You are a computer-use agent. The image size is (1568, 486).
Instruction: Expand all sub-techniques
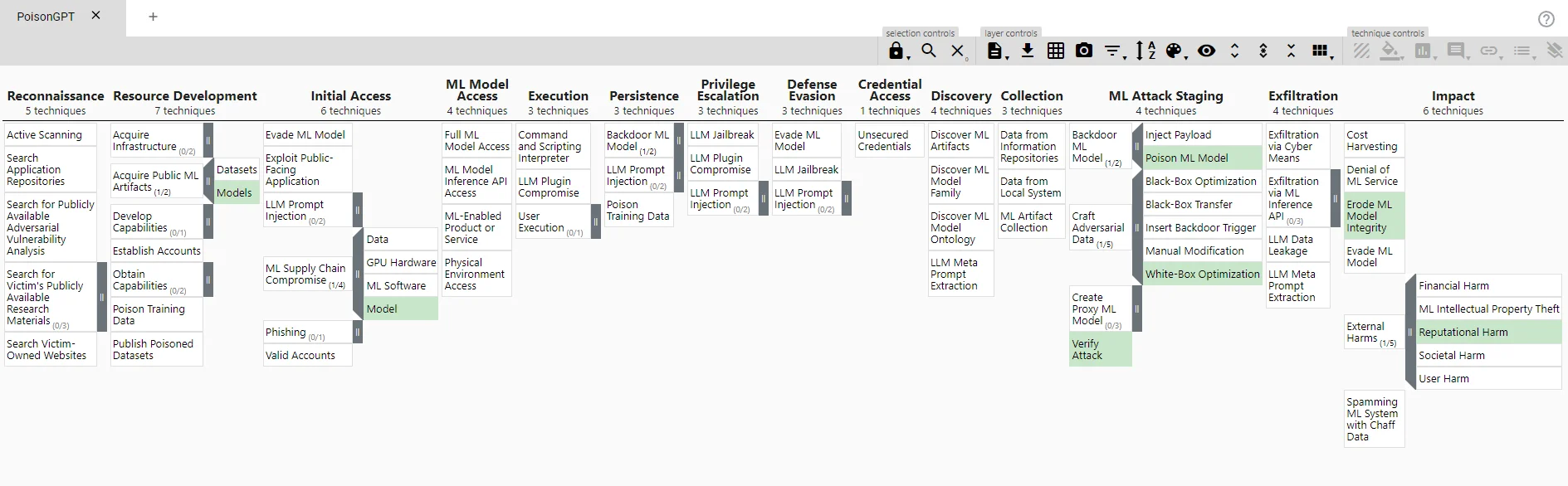tap(1234, 51)
